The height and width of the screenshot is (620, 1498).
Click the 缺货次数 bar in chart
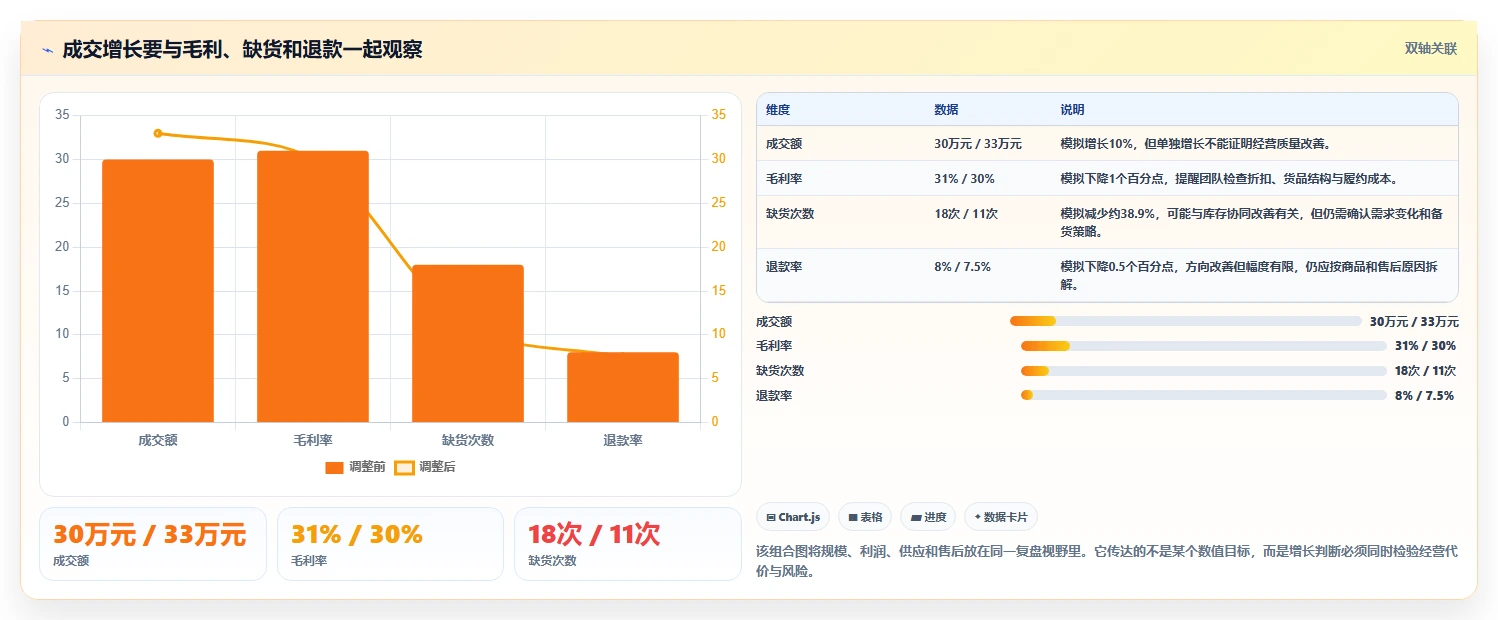click(x=468, y=343)
